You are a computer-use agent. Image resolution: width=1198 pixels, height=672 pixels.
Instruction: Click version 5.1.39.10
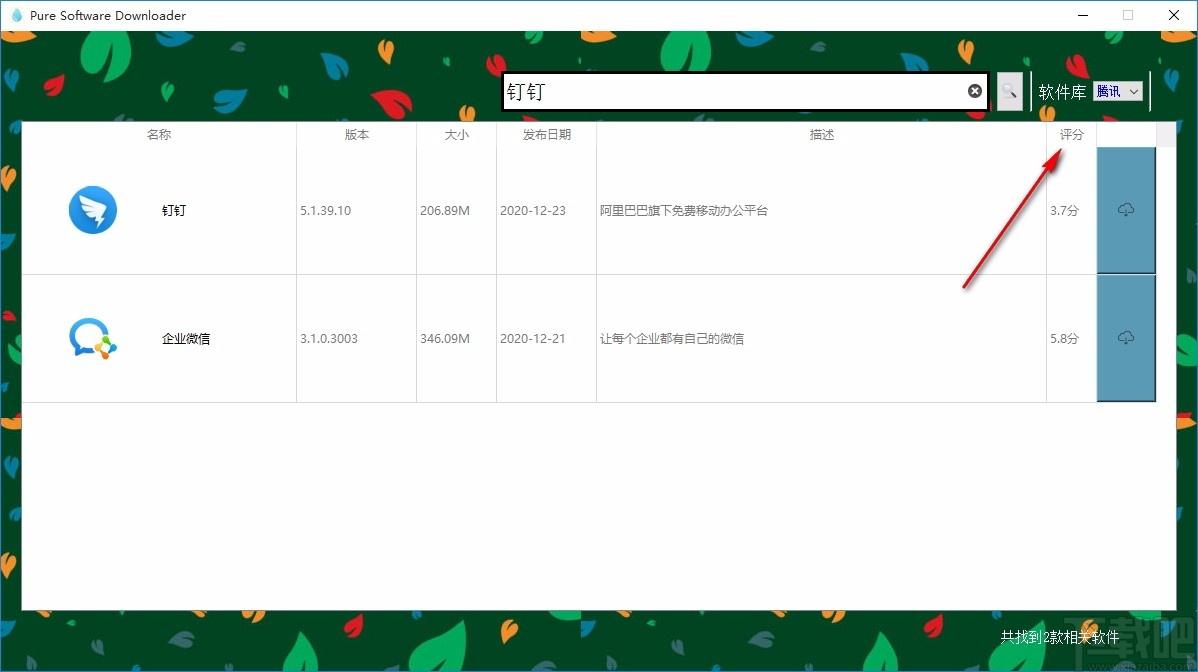(325, 210)
